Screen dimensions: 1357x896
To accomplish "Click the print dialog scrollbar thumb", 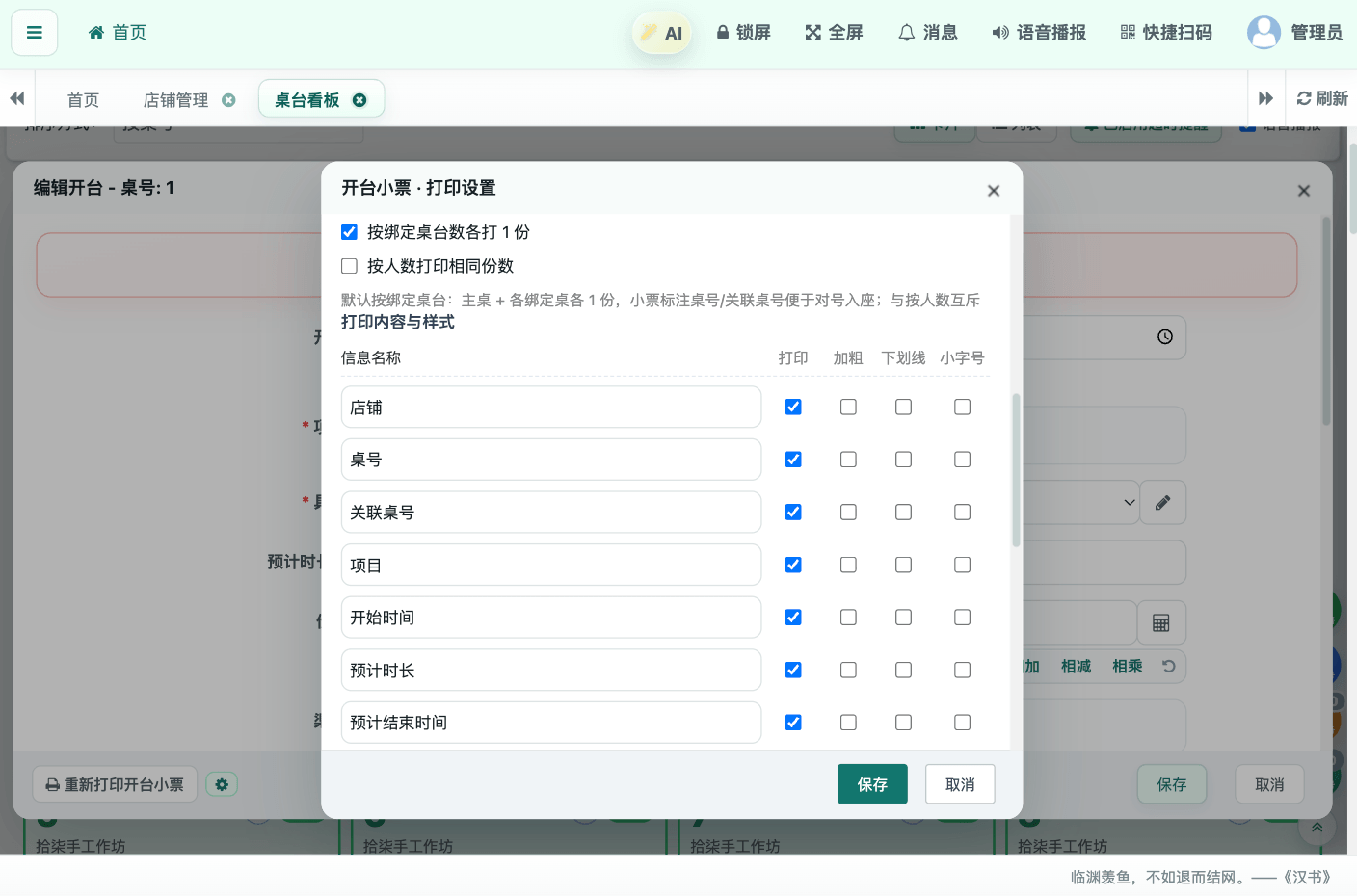I will pyautogui.click(x=1016, y=470).
